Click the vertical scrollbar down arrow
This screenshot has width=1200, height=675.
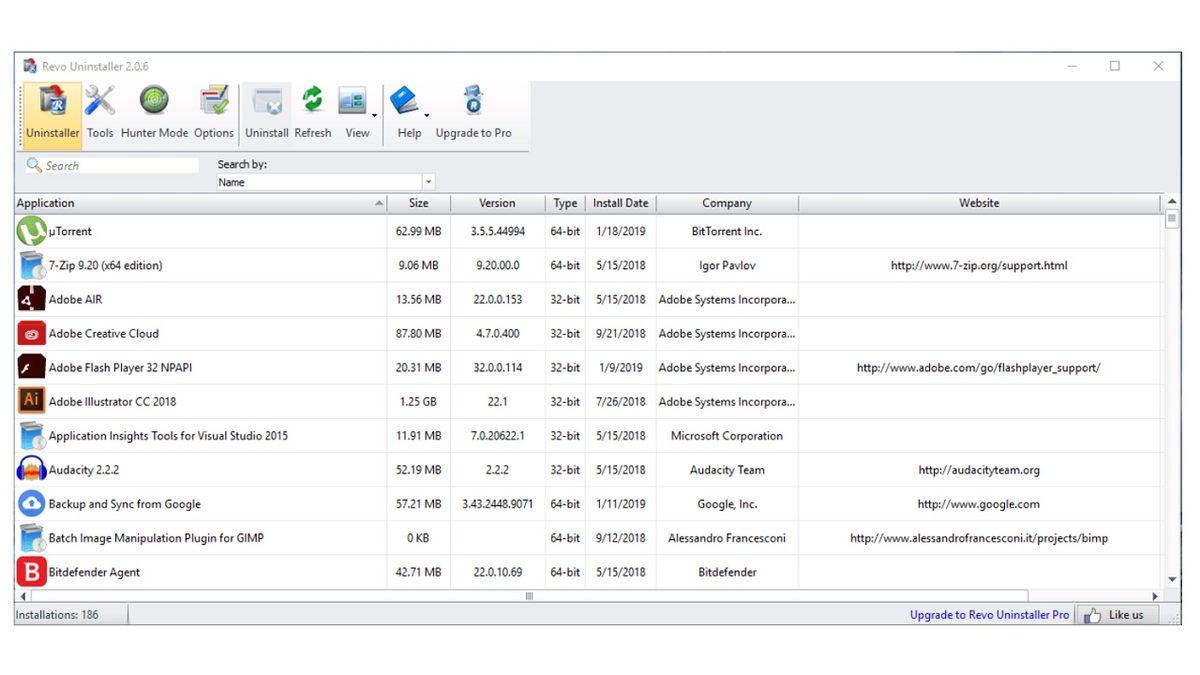click(x=1172, y=579)
